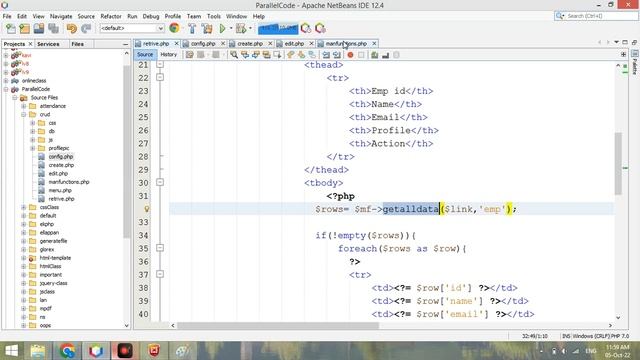Image resolution: width=640 pixels, height=360 pixels.
Task: Click the New Project toolbar icon
Action: 24,28
